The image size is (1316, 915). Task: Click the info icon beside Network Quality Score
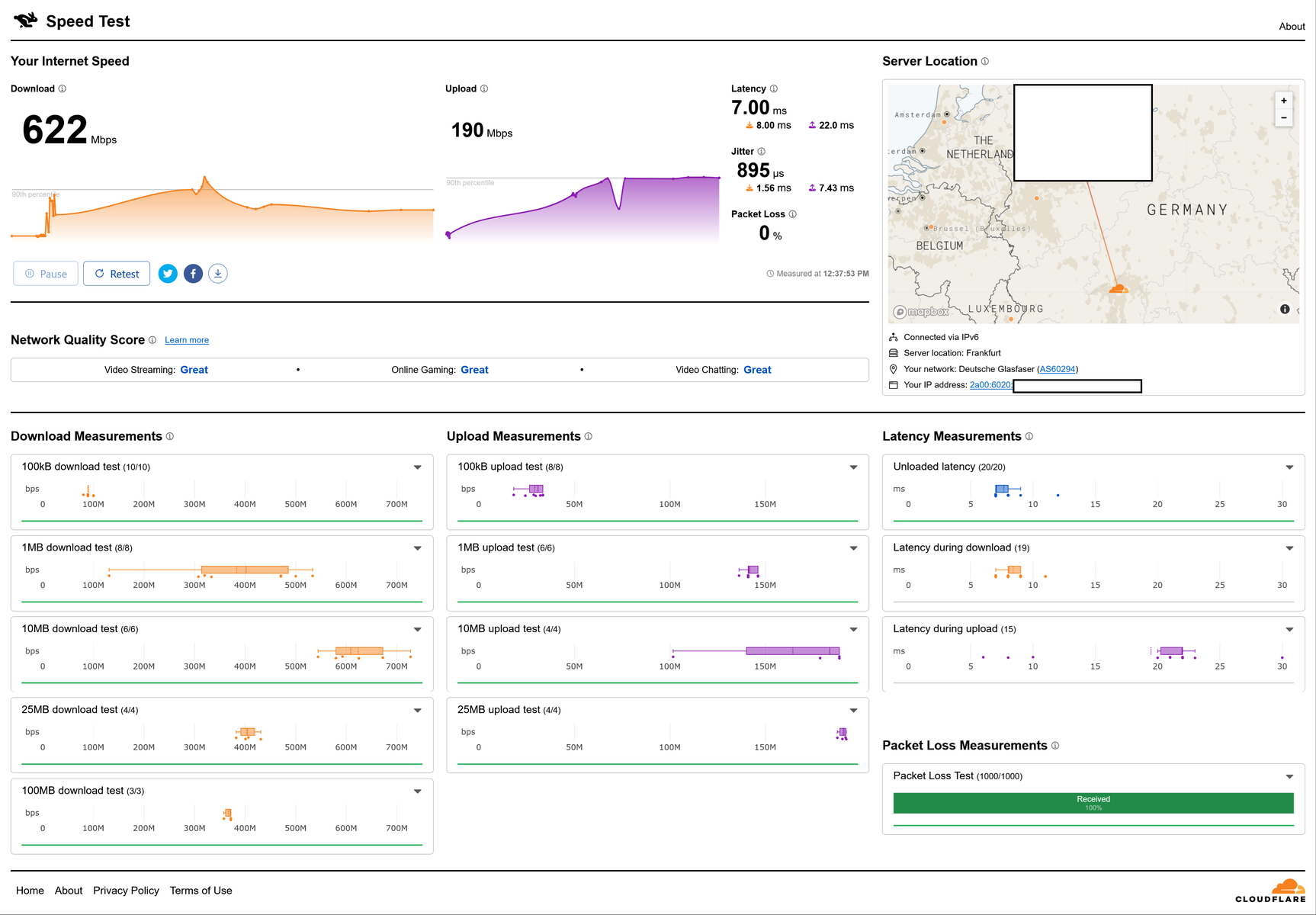point(152,340)
